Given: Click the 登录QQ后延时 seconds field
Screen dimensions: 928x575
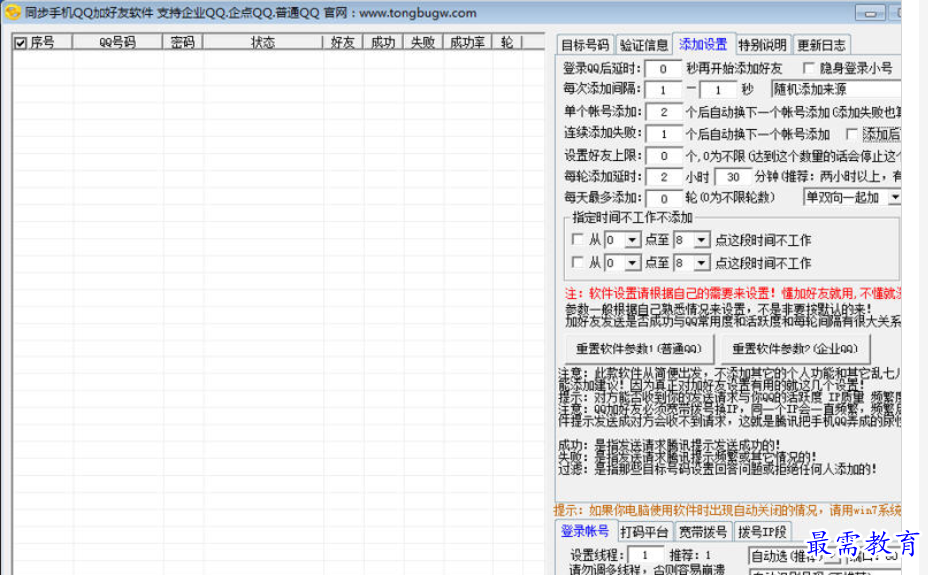Looking at the screenshot, I should 663,69.
